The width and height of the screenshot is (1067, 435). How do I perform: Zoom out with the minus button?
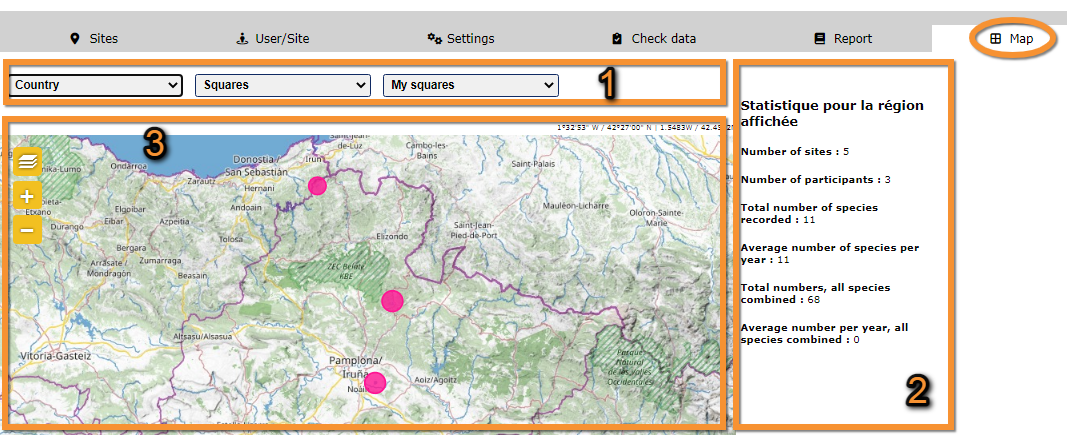point(27,231)
